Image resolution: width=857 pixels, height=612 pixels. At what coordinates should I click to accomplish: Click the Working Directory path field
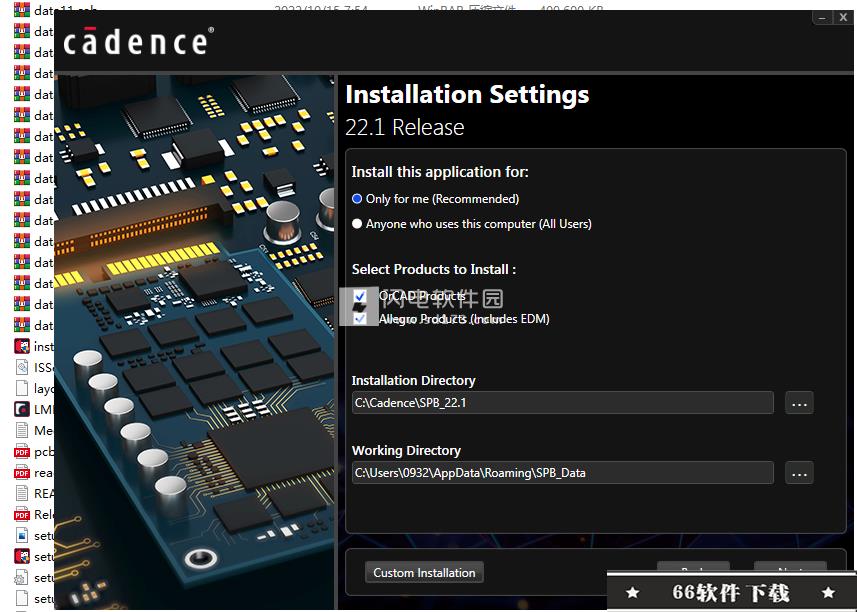pos(562,473)
